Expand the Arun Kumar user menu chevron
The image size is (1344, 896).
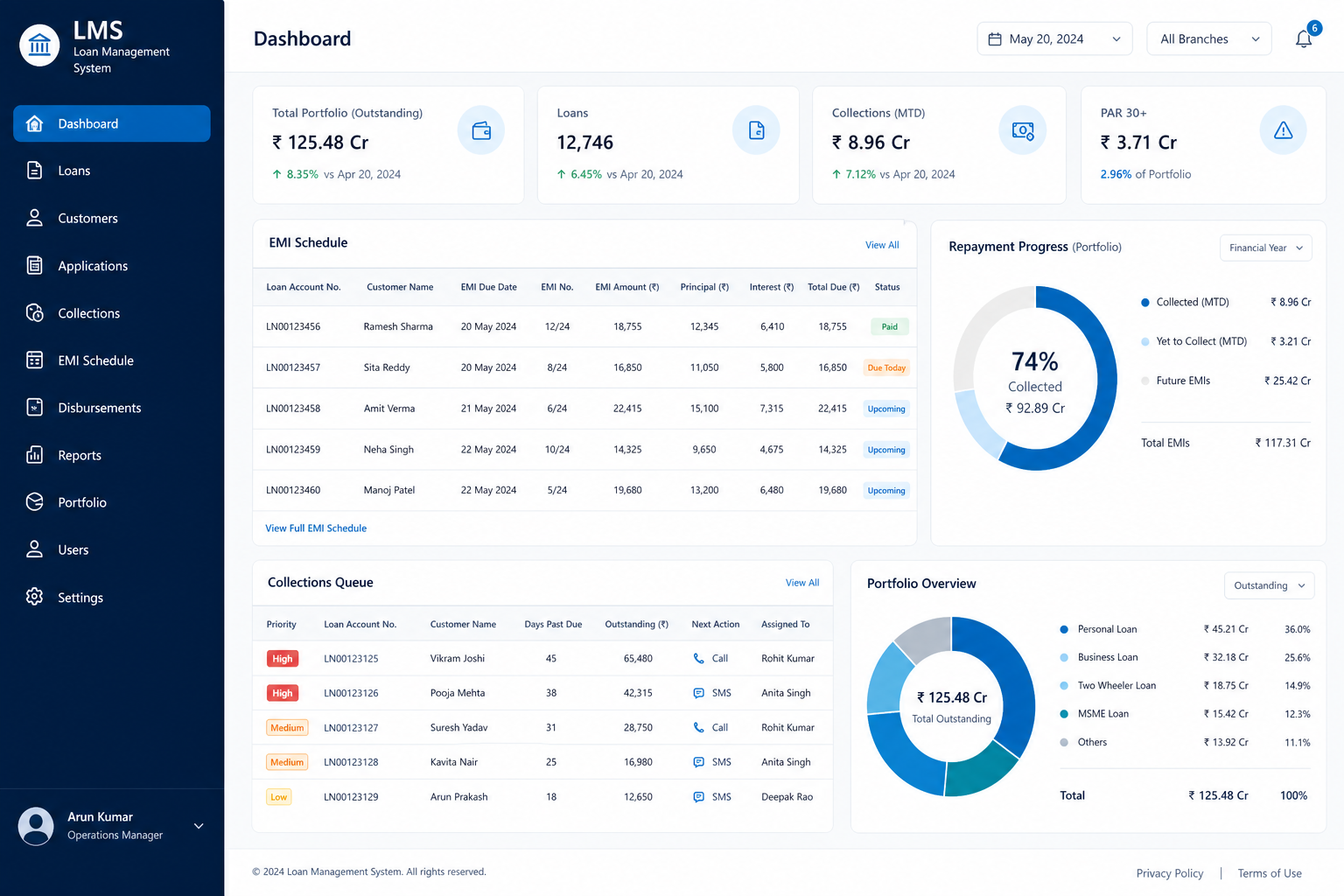tap(199, 826)
